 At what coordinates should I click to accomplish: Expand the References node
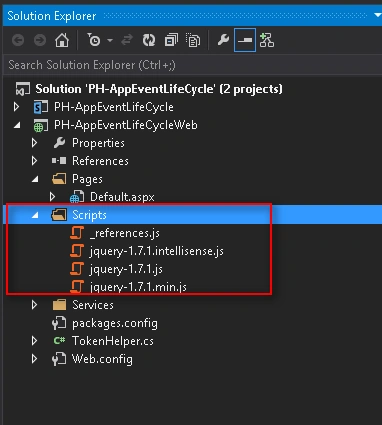(x=34, y=161)
